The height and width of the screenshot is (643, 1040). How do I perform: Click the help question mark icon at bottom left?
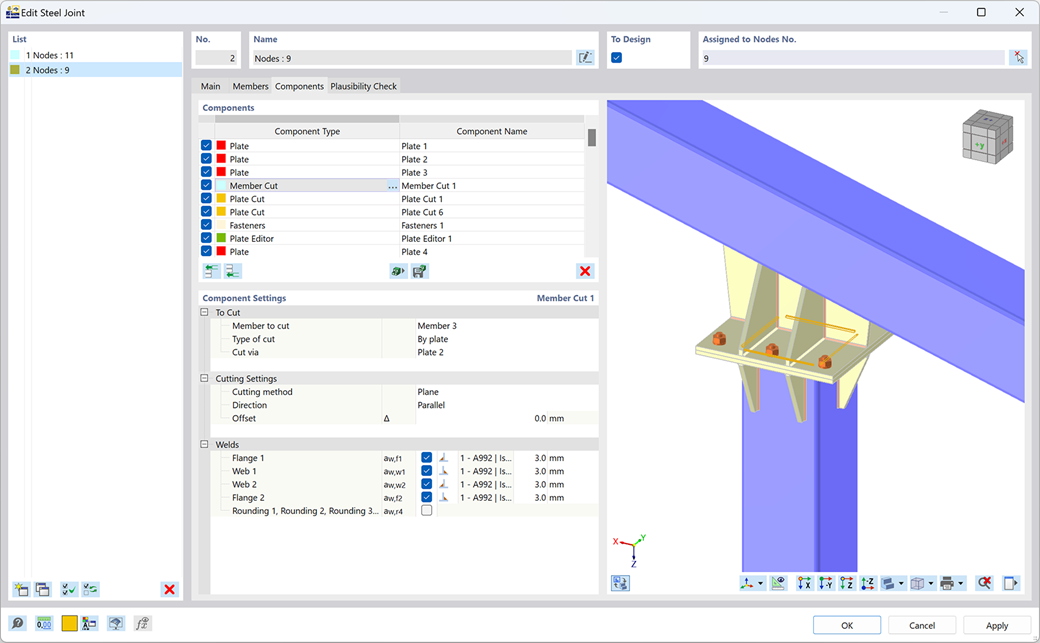pyautogui.click(x=18, y=622)
